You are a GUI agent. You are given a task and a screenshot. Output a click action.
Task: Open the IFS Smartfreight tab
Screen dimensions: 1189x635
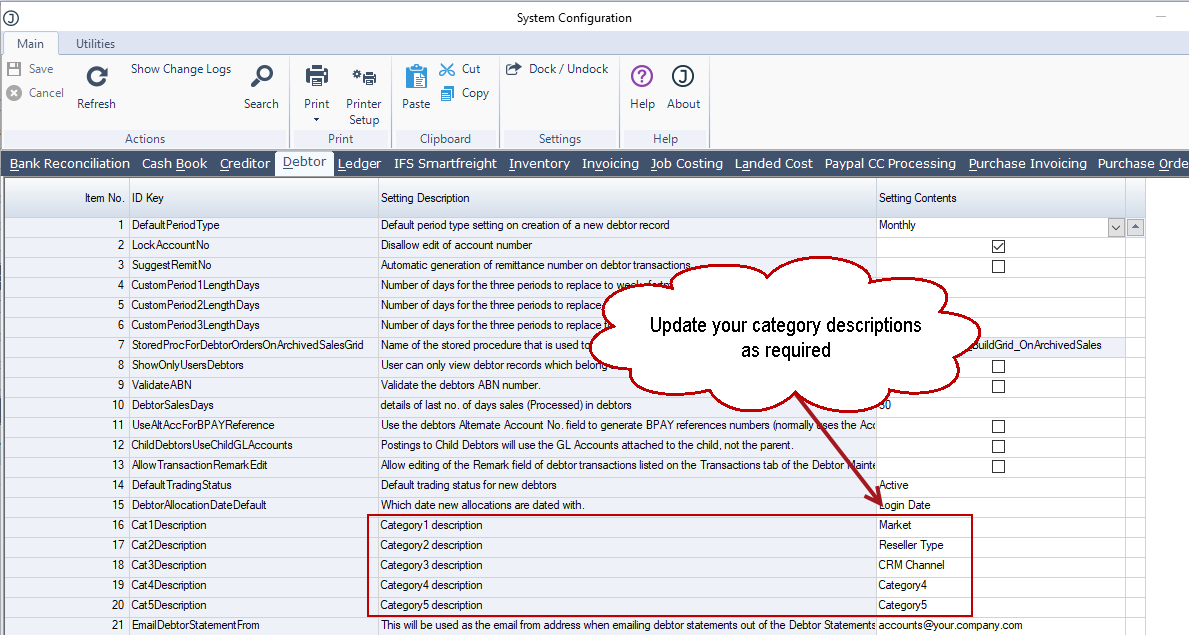pyautogui.click(x=445, y=164)
